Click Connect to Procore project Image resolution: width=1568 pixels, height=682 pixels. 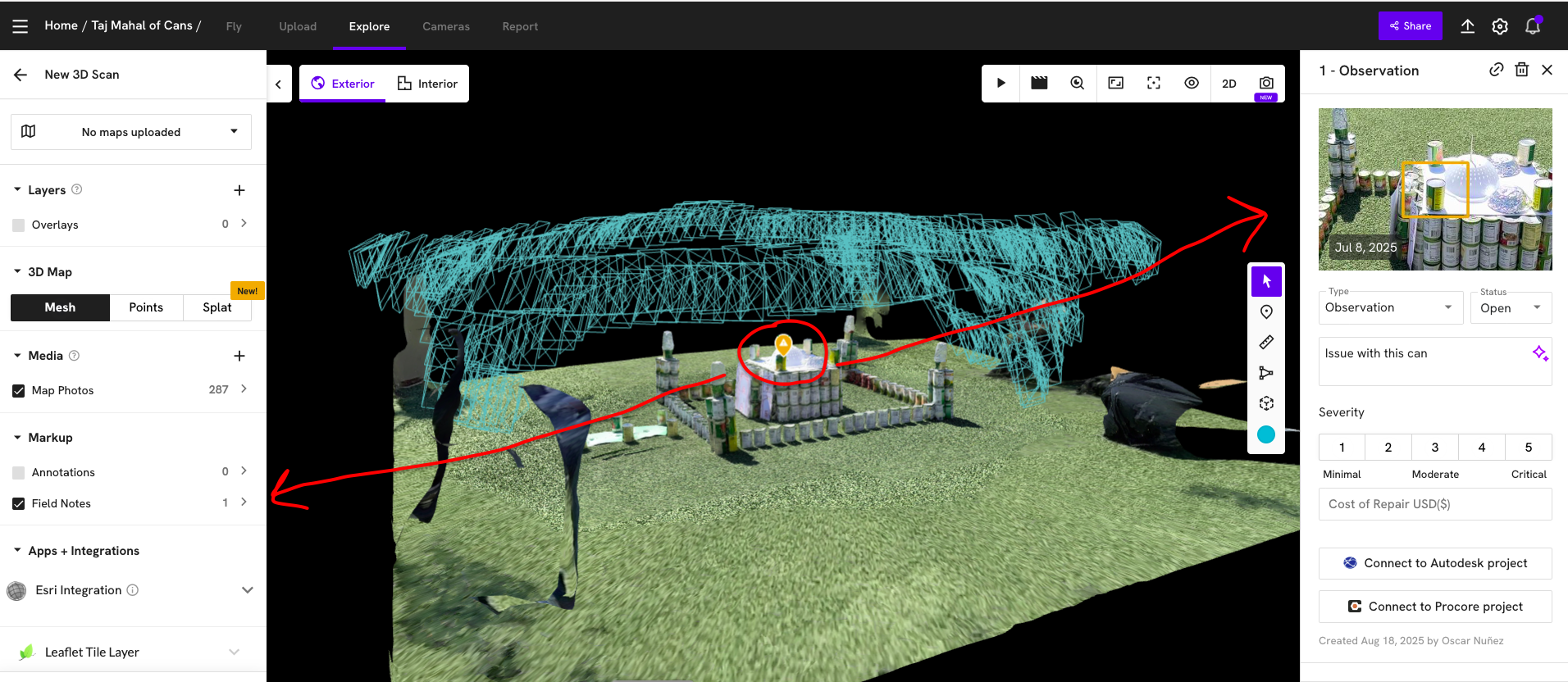point(1435,607)
